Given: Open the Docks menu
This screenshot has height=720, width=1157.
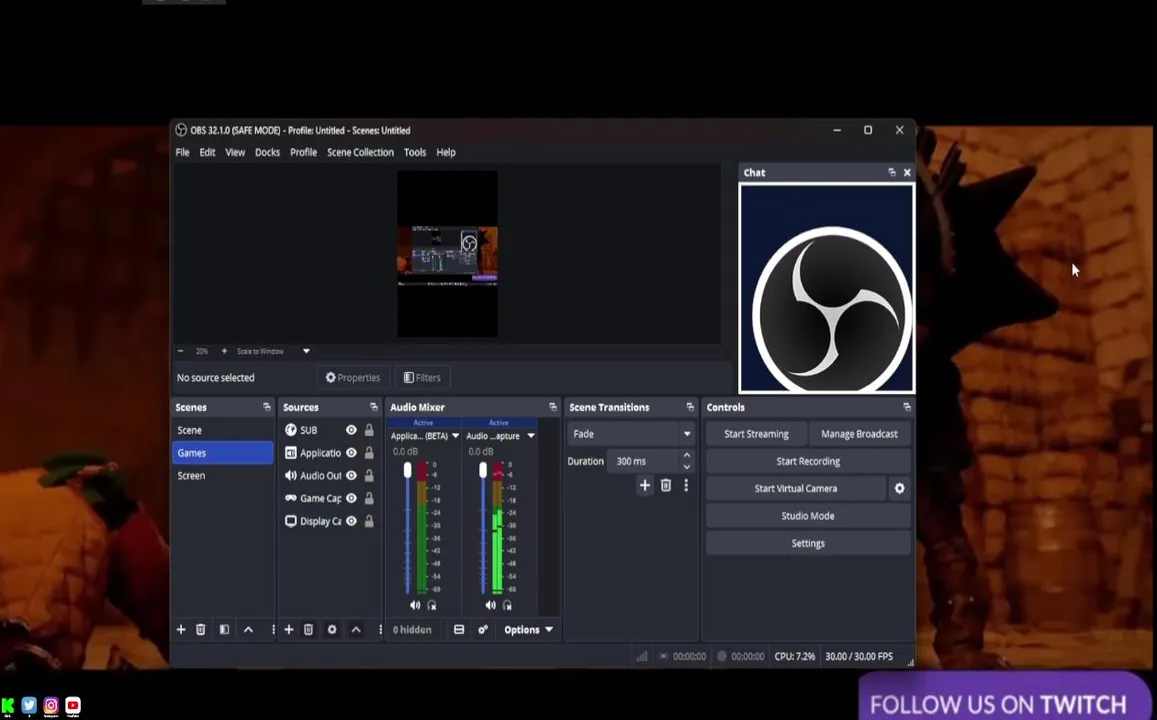Looking at the screenshot, I should (x=267, y=152).
